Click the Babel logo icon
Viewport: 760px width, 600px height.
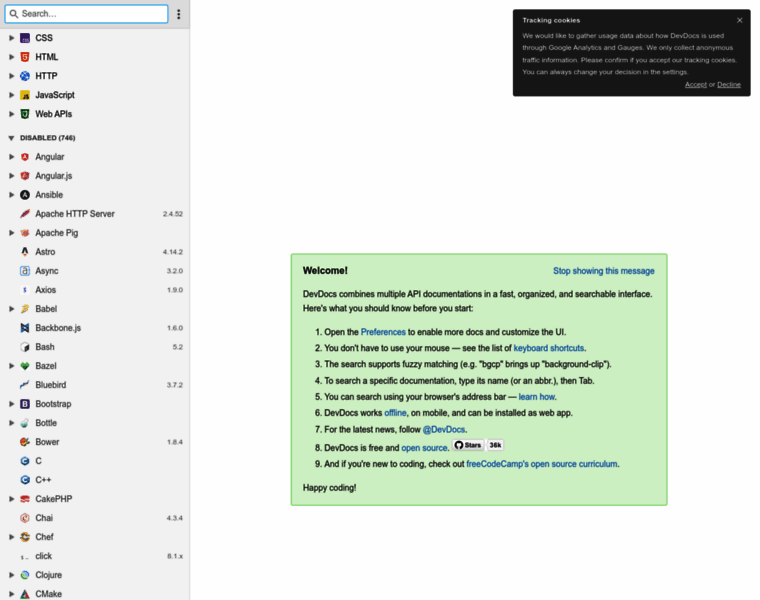pos(25,309)
